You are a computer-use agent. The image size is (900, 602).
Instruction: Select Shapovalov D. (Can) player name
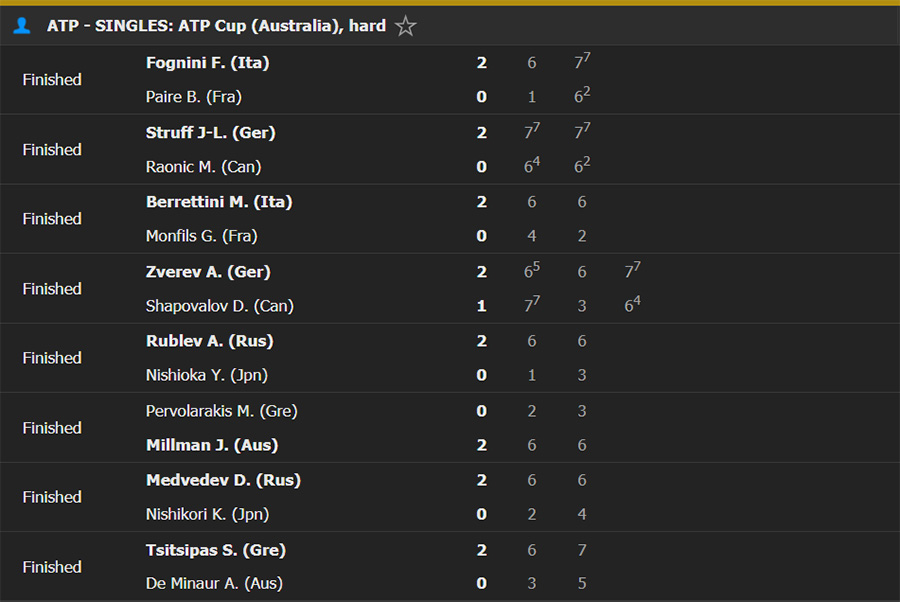coord(220,306)
